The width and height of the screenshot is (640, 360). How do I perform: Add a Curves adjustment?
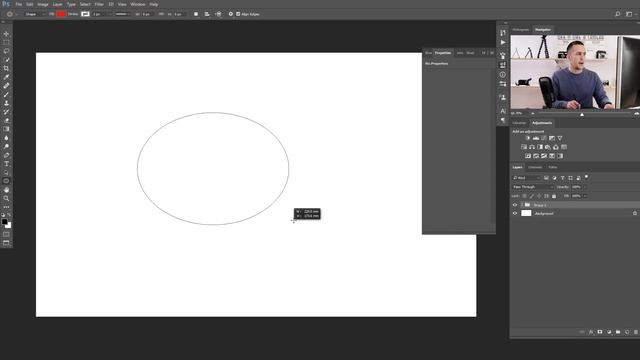click(x=544, y=138)
